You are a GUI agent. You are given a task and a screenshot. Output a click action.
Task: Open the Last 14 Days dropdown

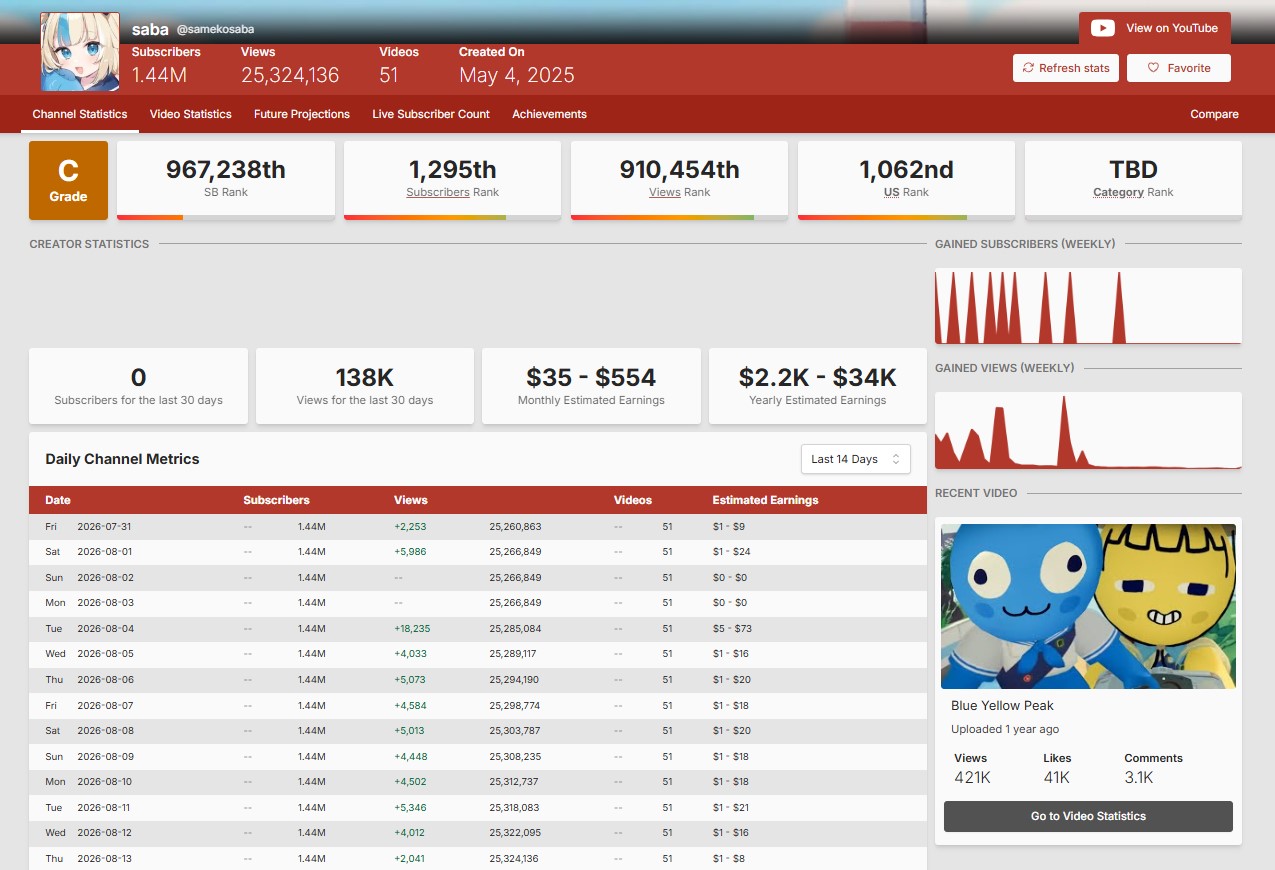coord(856,459)
